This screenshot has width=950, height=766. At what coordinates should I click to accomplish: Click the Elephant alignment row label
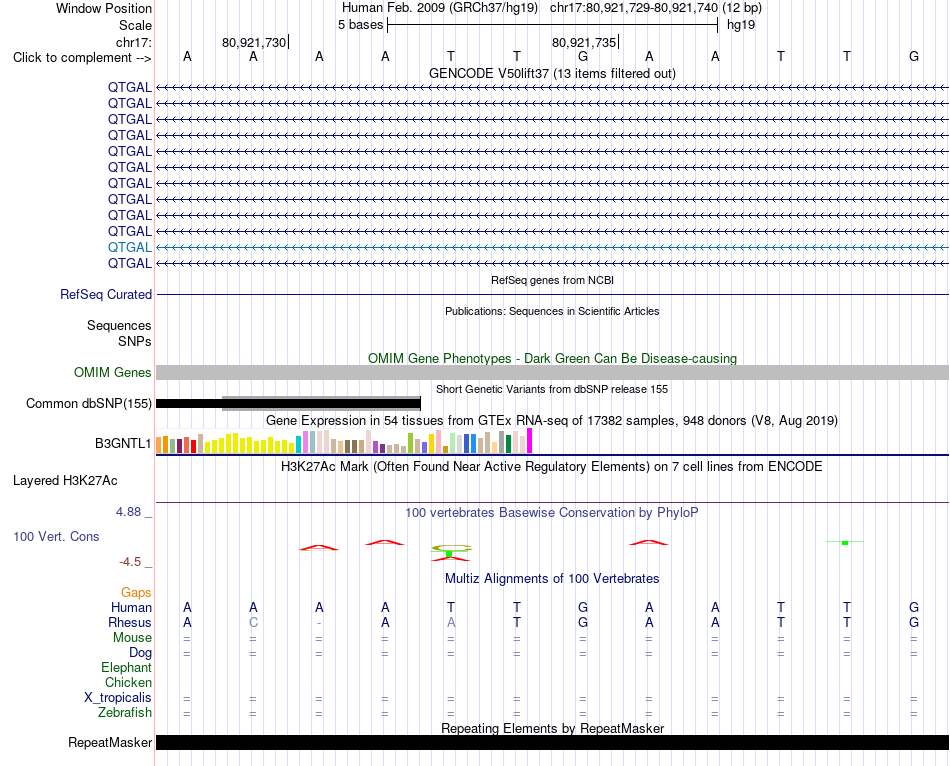pyautogui.click(x=127, y=667)
